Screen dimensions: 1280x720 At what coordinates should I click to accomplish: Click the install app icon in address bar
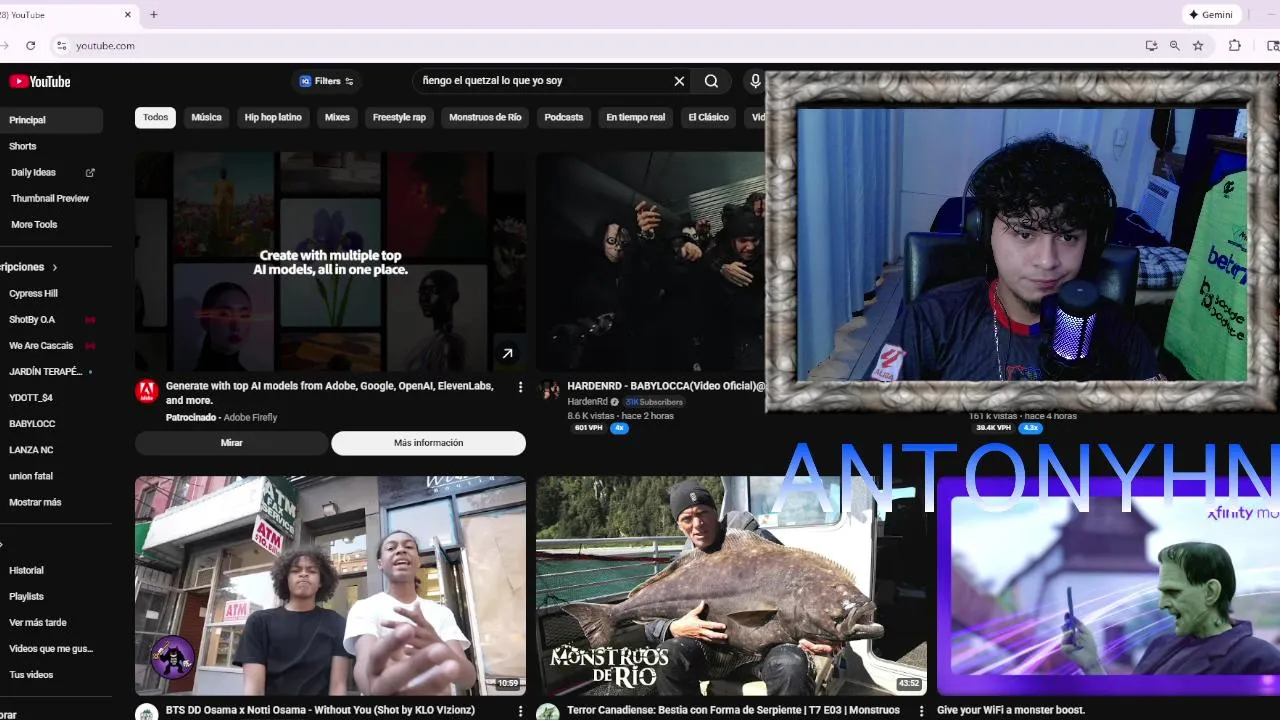pyautogui.click(x=1152, y=46)
